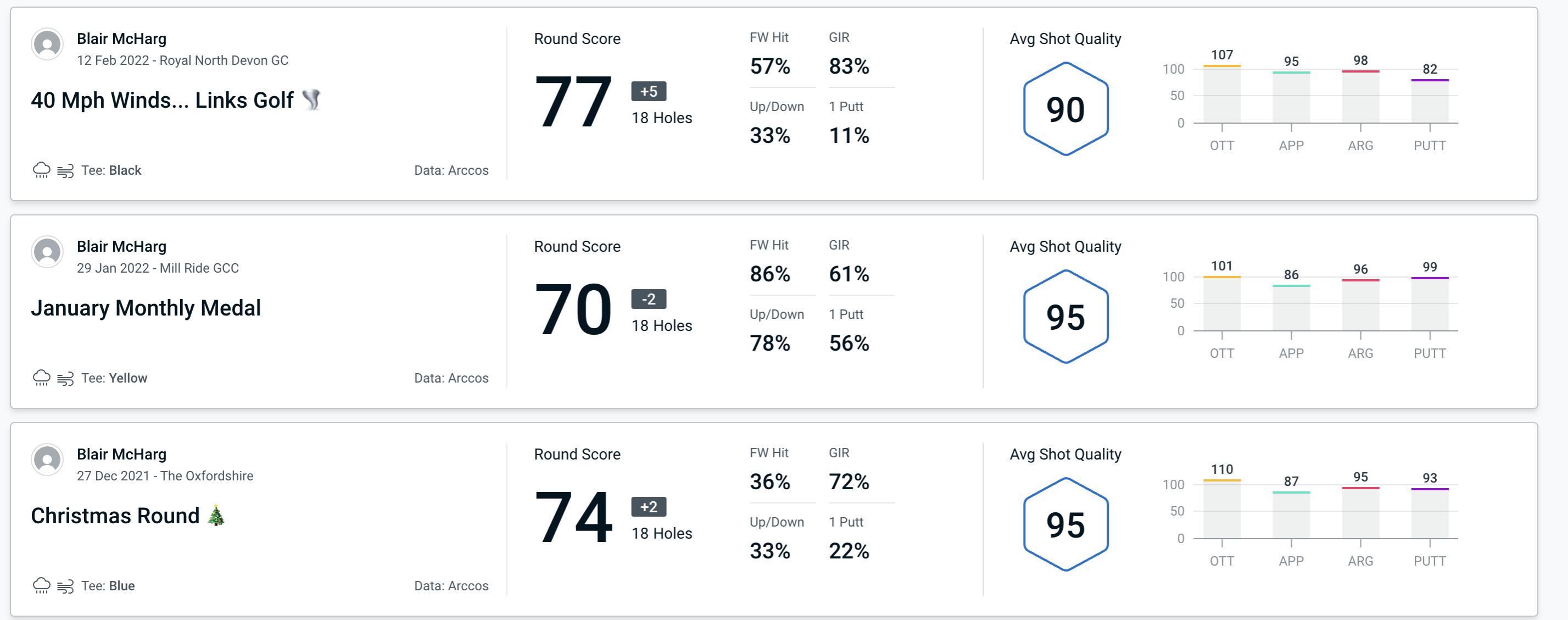Click the -2 score badge on January Monthly Medal
The width and height of the screenshot is (1568, 620).
(x=644, y=299)
